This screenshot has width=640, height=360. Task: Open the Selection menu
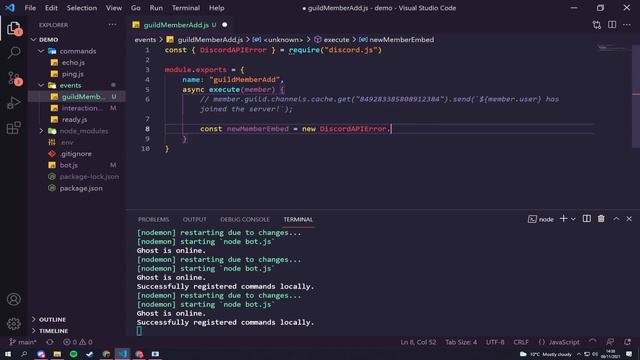click(x=82, y=8)
